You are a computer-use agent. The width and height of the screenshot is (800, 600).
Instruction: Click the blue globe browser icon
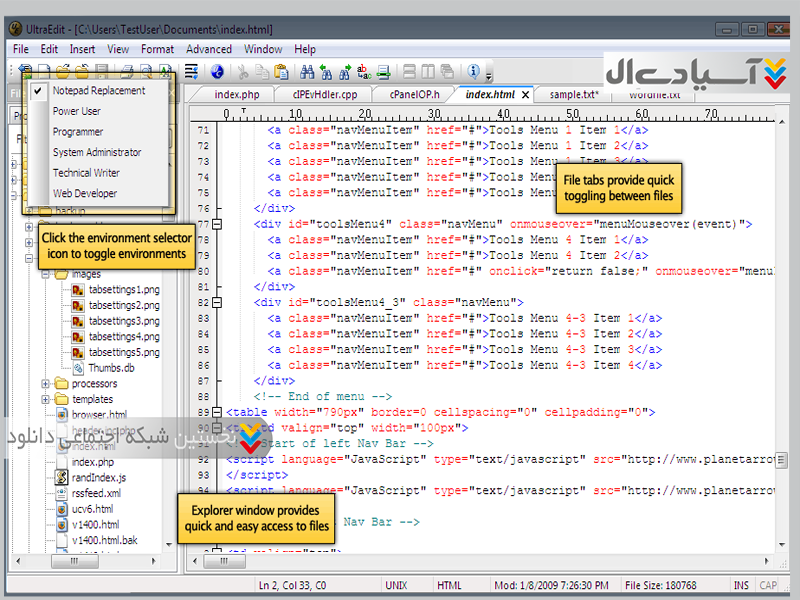pyautogui.click(x=217, y=71)
